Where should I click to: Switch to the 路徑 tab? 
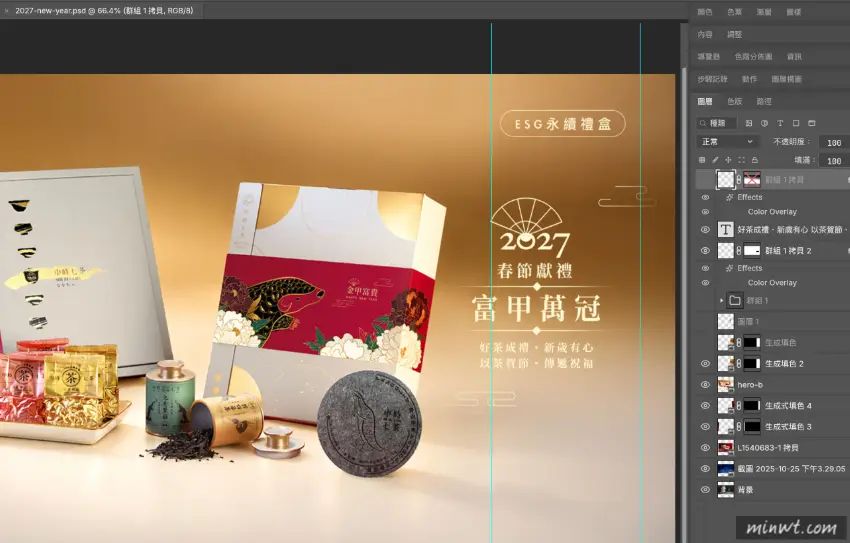(x=764, y=101)
